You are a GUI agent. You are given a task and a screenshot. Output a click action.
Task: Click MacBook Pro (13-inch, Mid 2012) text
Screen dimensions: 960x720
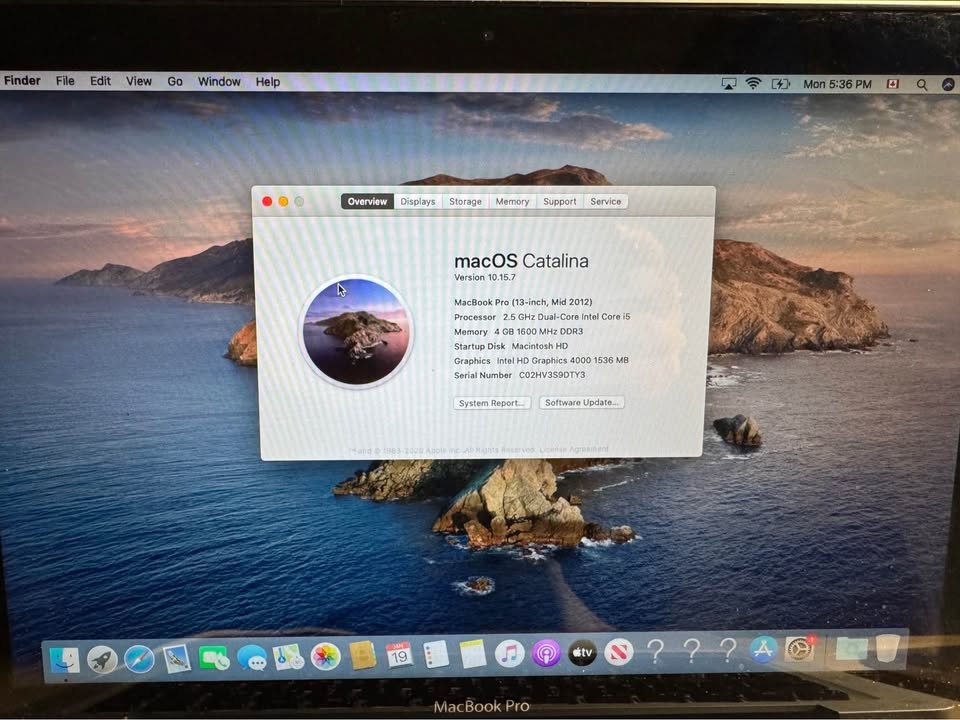click(523, 302)
